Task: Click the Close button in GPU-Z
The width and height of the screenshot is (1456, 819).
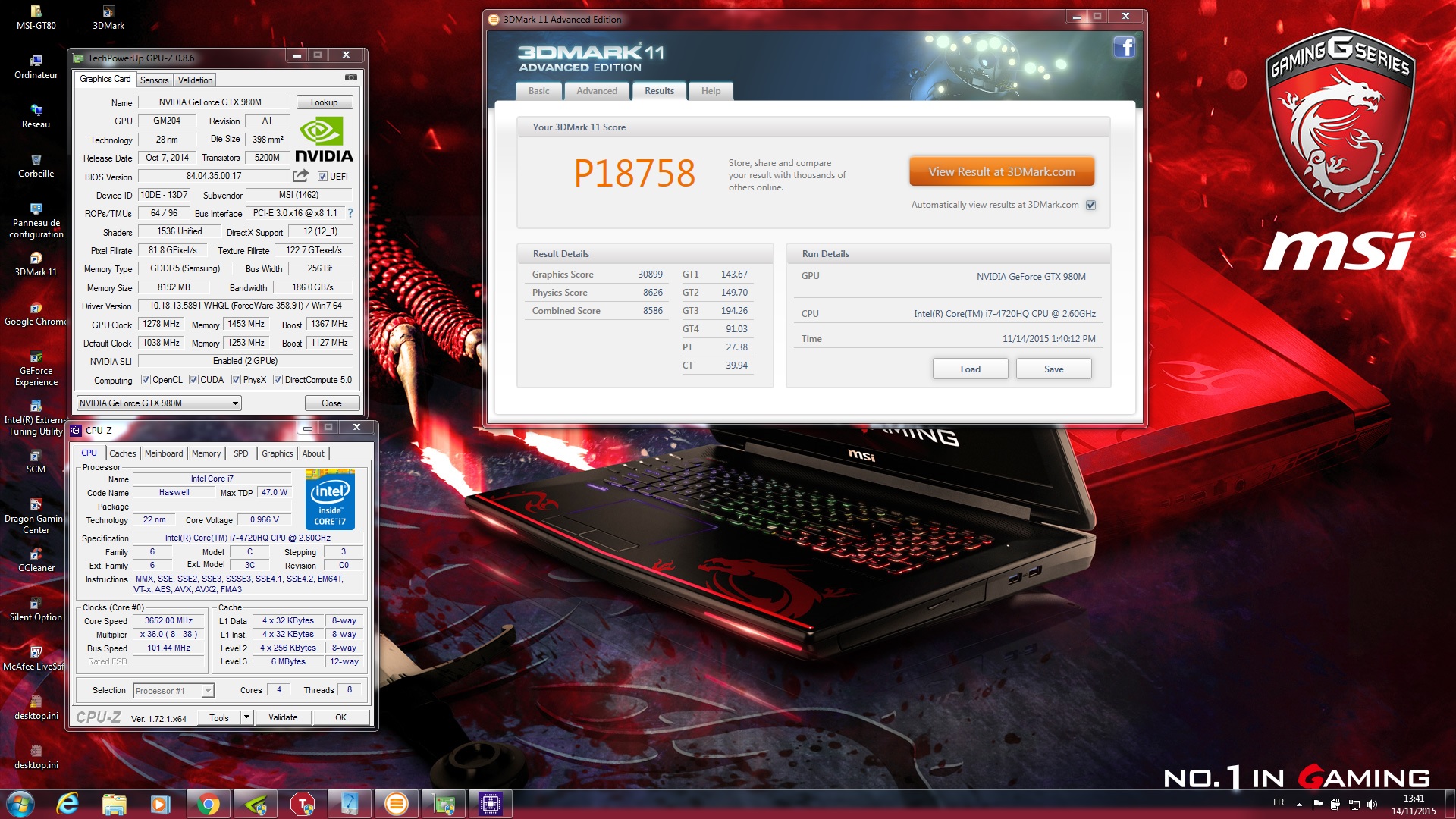Action: (331, 403)
